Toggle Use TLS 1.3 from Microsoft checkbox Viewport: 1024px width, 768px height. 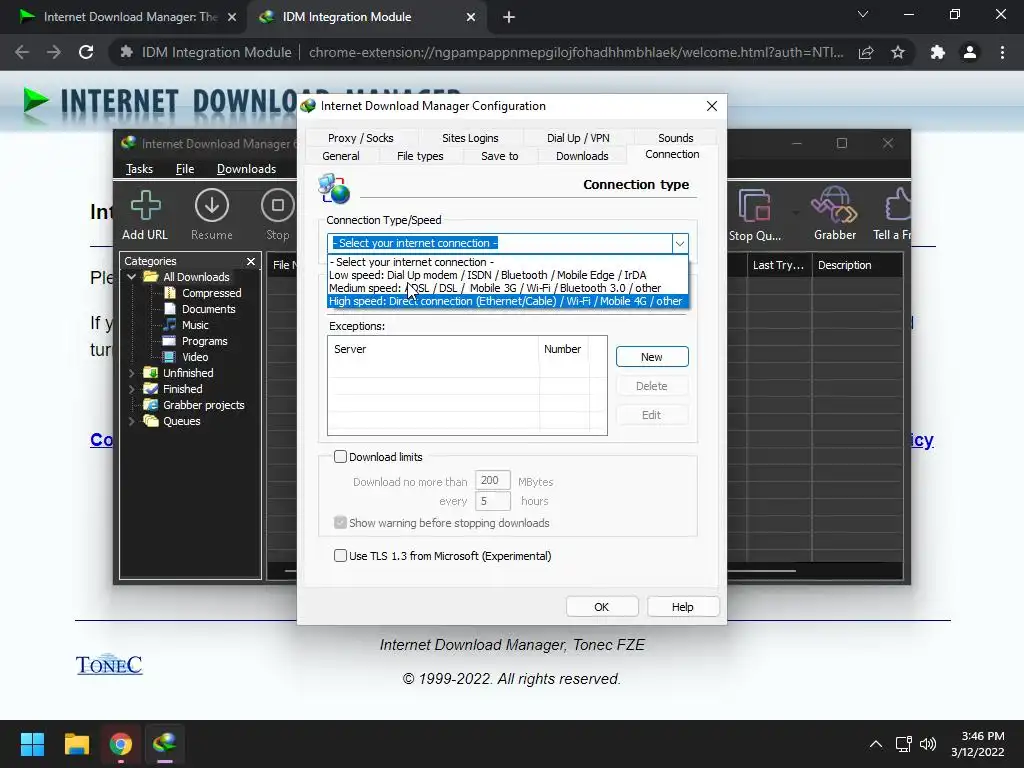[x=340, y=556]
